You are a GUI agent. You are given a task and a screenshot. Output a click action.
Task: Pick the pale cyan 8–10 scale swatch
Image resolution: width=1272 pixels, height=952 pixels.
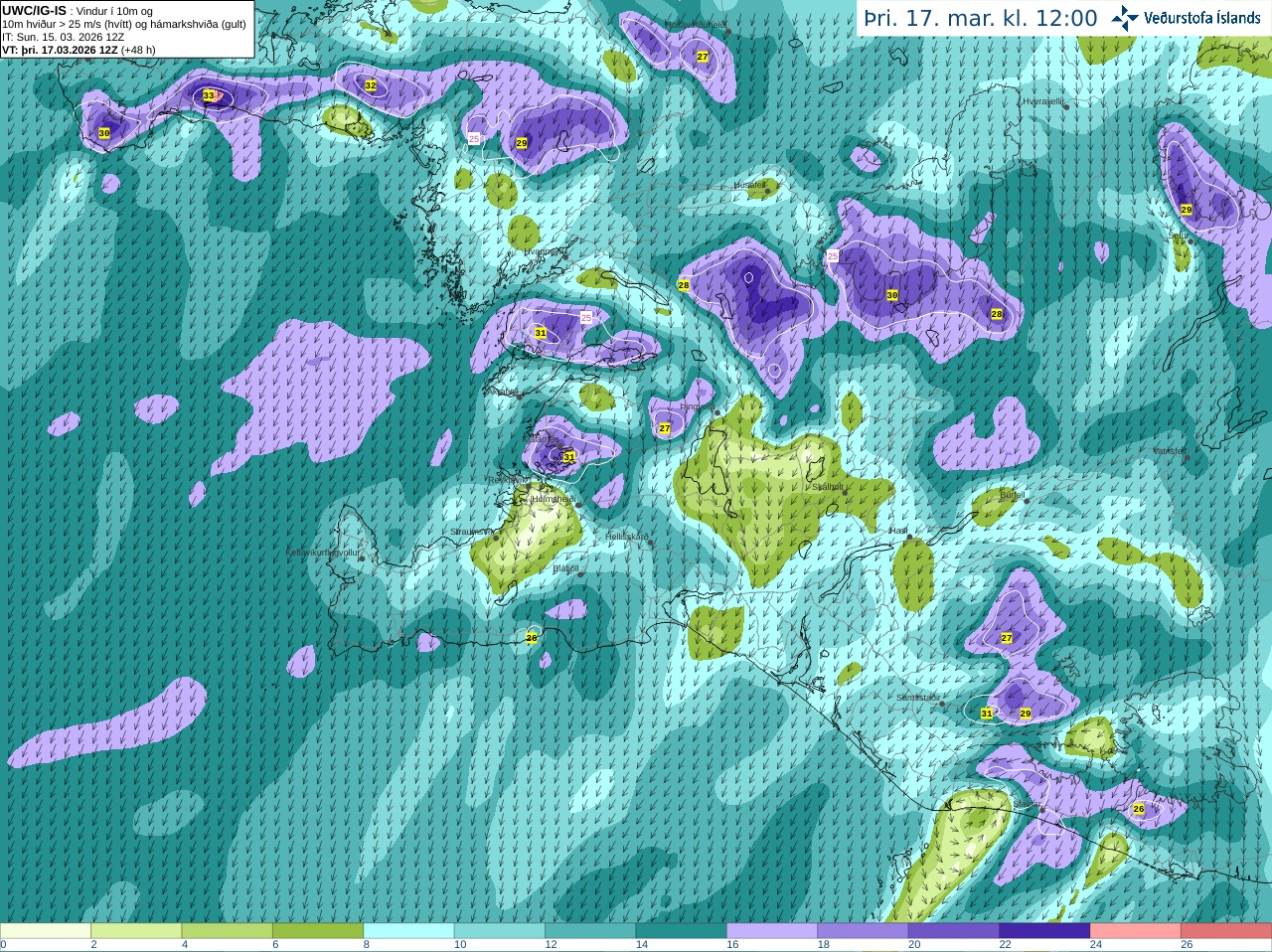pyautogui.click(x=409, y=931)
